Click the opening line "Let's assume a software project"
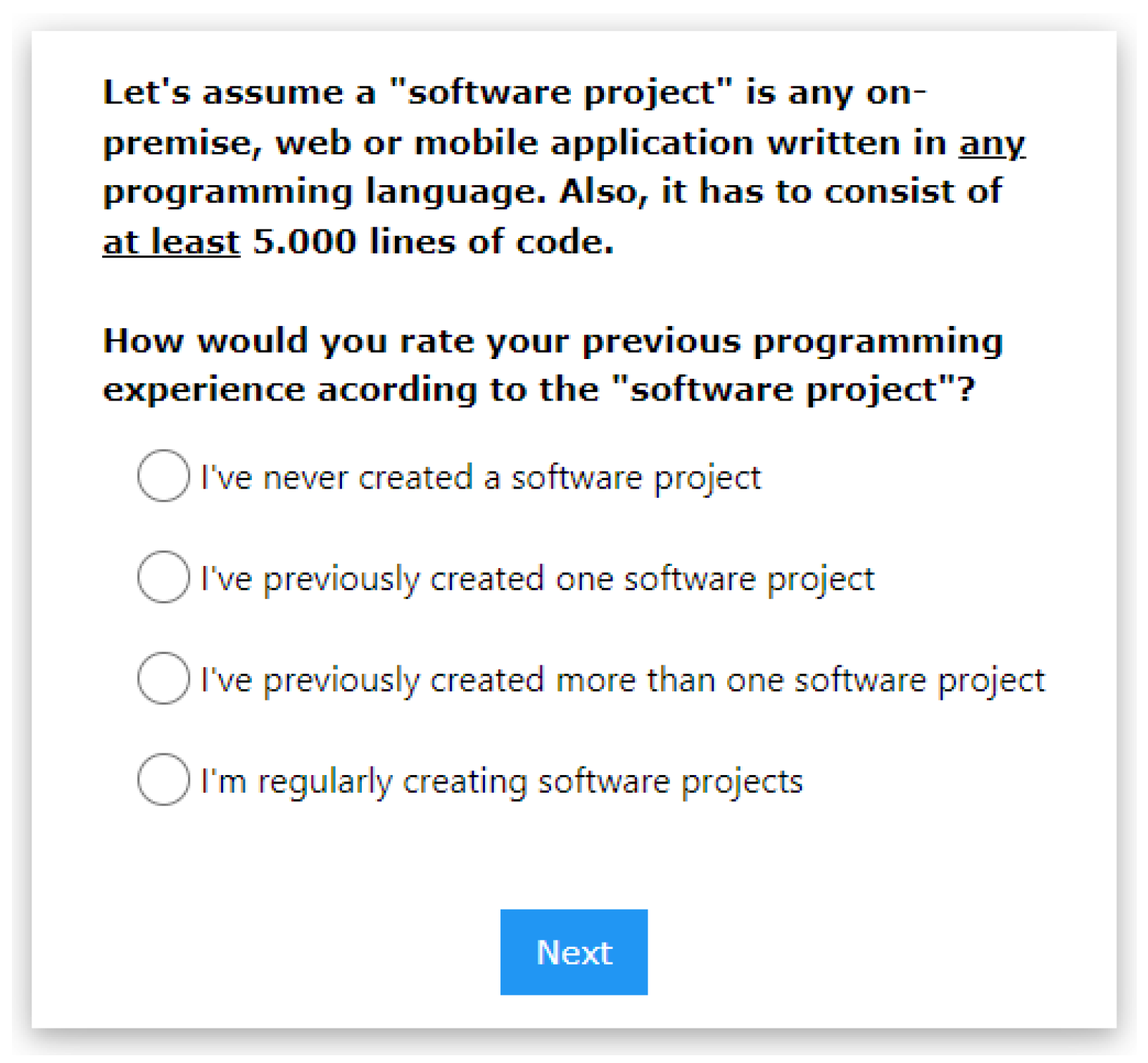 coord(514,93)
